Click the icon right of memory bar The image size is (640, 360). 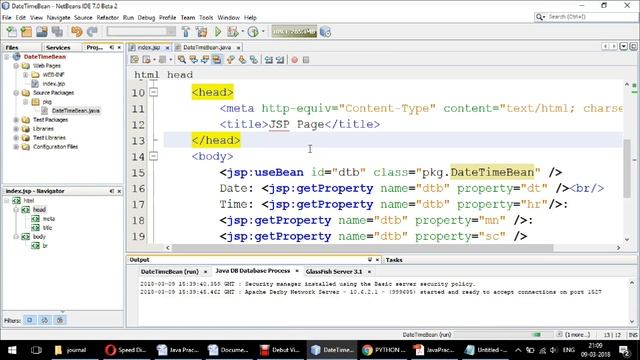[x=325, y=32]
